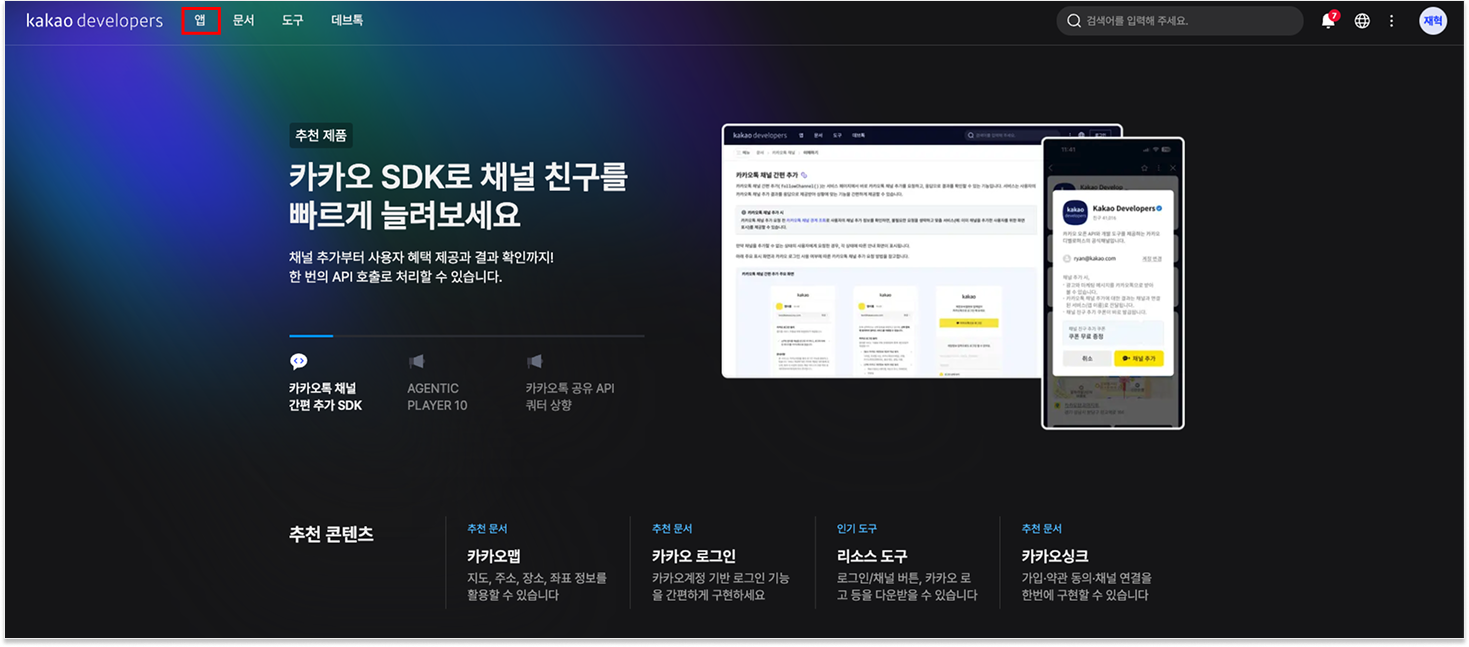Click description 로그인/채널 버튼, 카카오 로고 등을
This screenshot has width=1469, height=647.
(x=907, y=586)
